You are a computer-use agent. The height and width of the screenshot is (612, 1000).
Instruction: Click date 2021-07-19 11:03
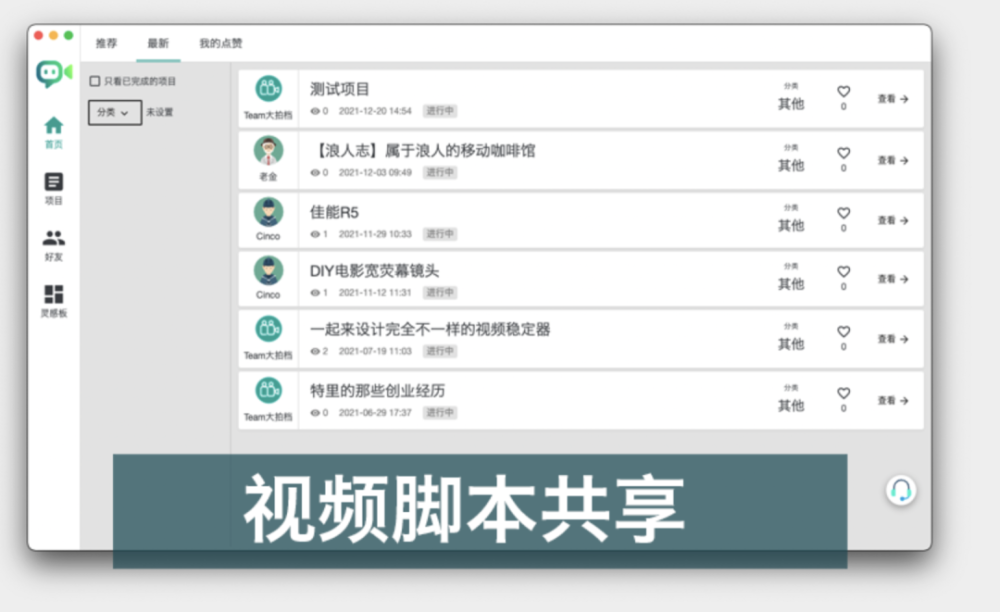(375, 351)
